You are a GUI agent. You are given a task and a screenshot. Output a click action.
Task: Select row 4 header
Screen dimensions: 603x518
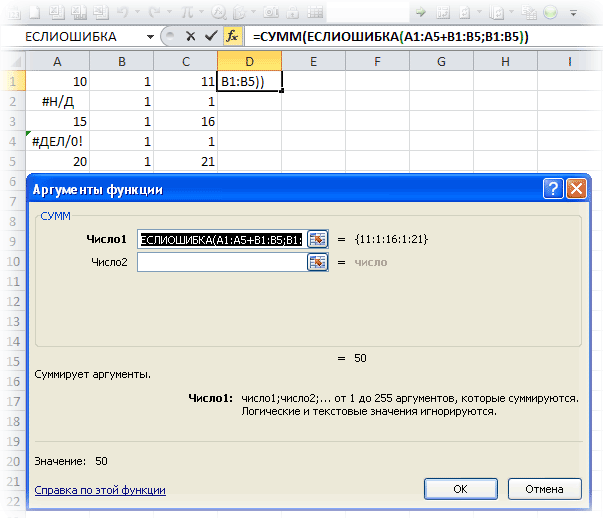click(x=13, y=141)
